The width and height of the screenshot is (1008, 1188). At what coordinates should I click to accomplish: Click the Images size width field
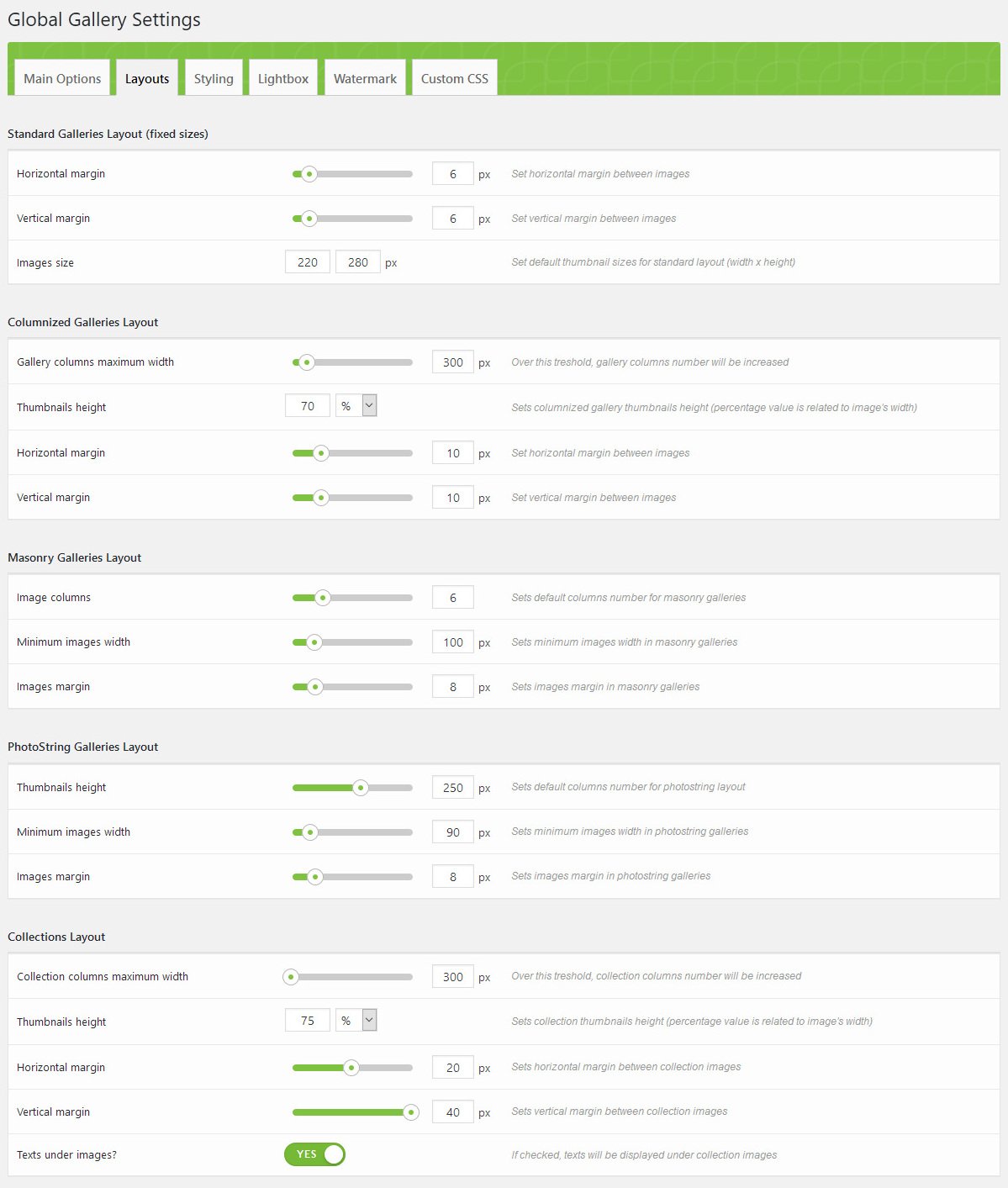point(308,262)
